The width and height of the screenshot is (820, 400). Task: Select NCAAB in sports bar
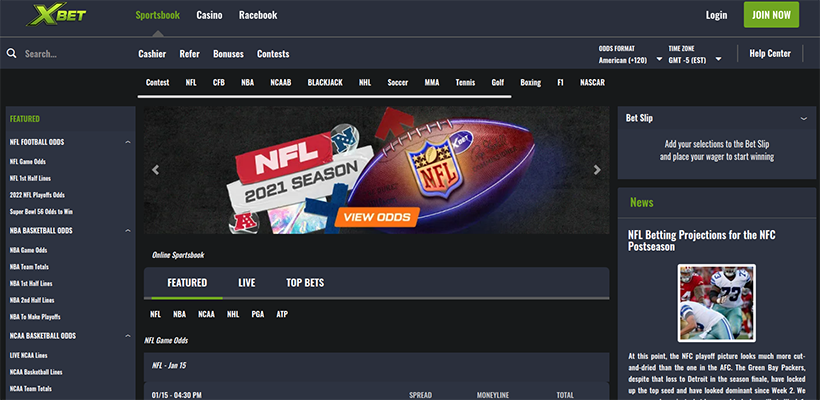[x=281, y=83]
